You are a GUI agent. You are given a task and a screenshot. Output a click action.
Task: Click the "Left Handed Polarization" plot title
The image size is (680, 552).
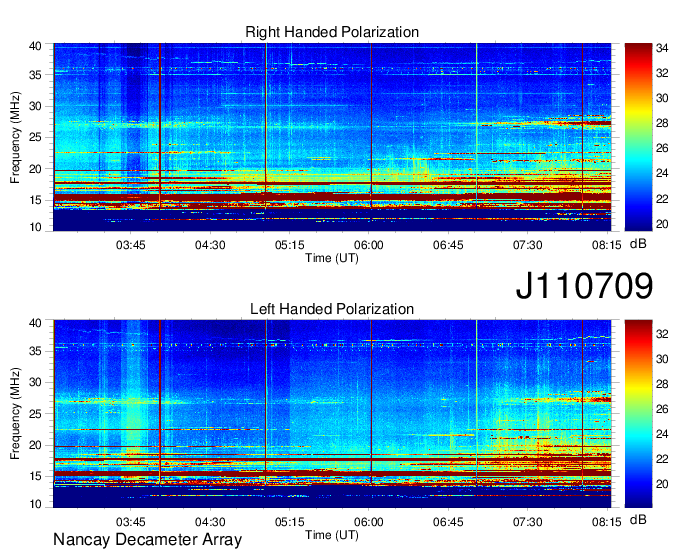click(332, 309)
